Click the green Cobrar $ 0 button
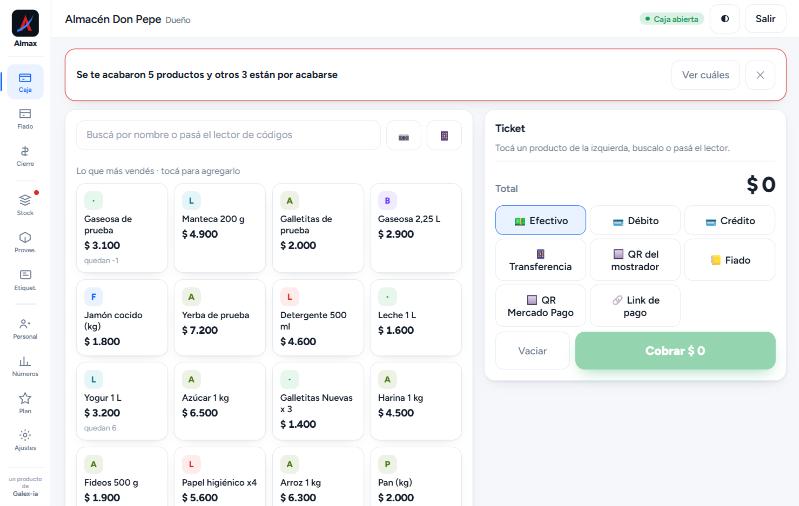The image size is (799, 506). 675,351
